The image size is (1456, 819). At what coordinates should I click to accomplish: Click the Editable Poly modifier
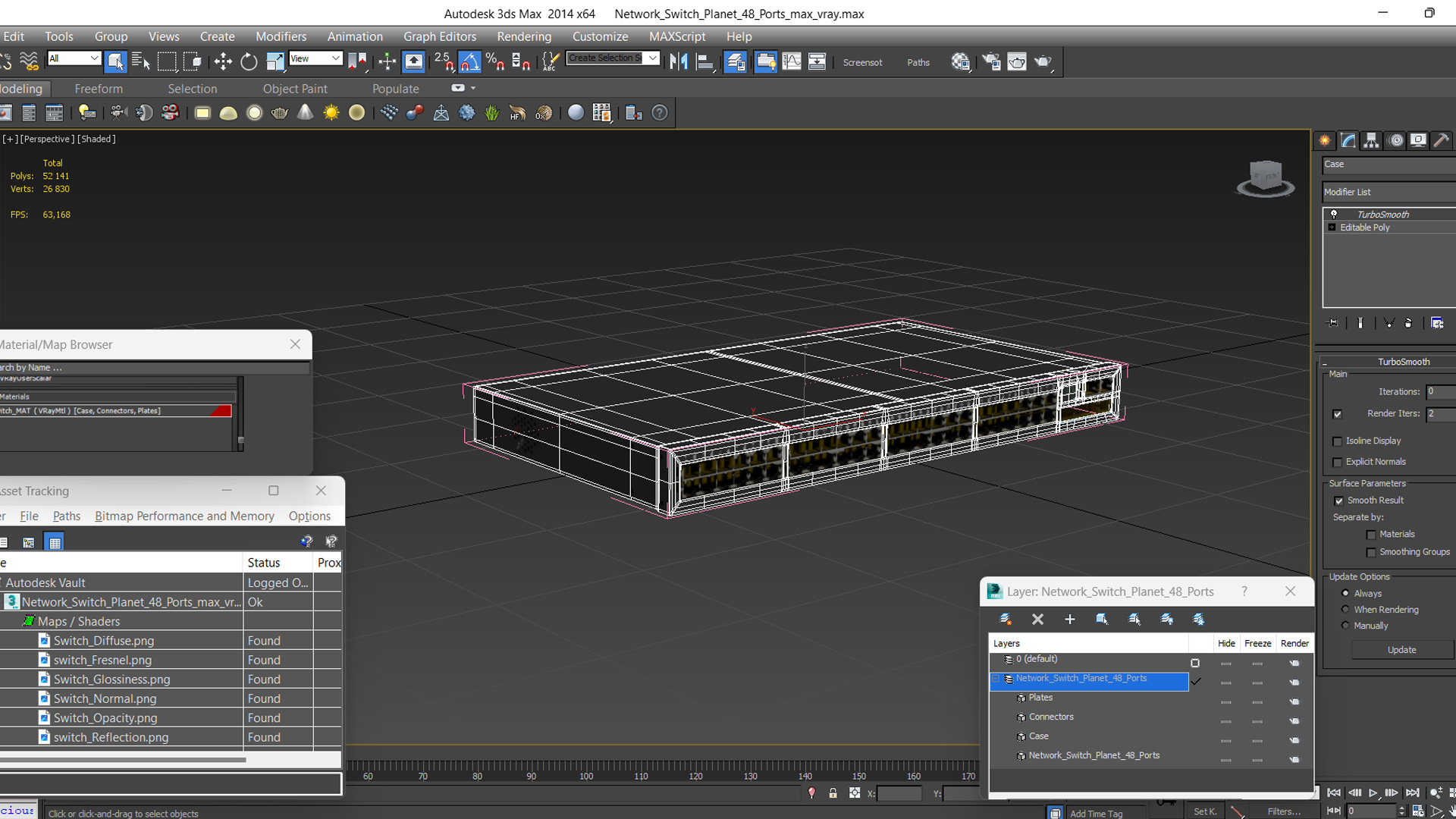[1365, 227]
